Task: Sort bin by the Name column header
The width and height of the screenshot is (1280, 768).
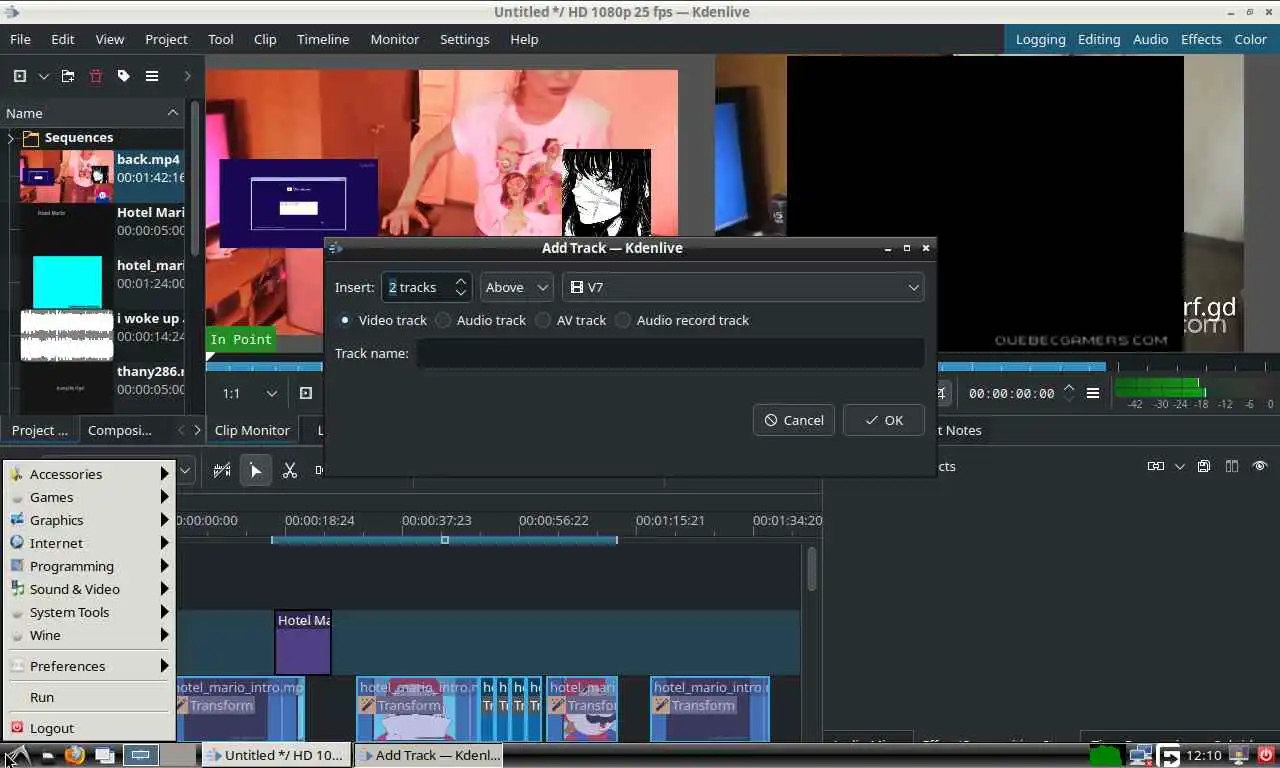Action: [92, 113]
